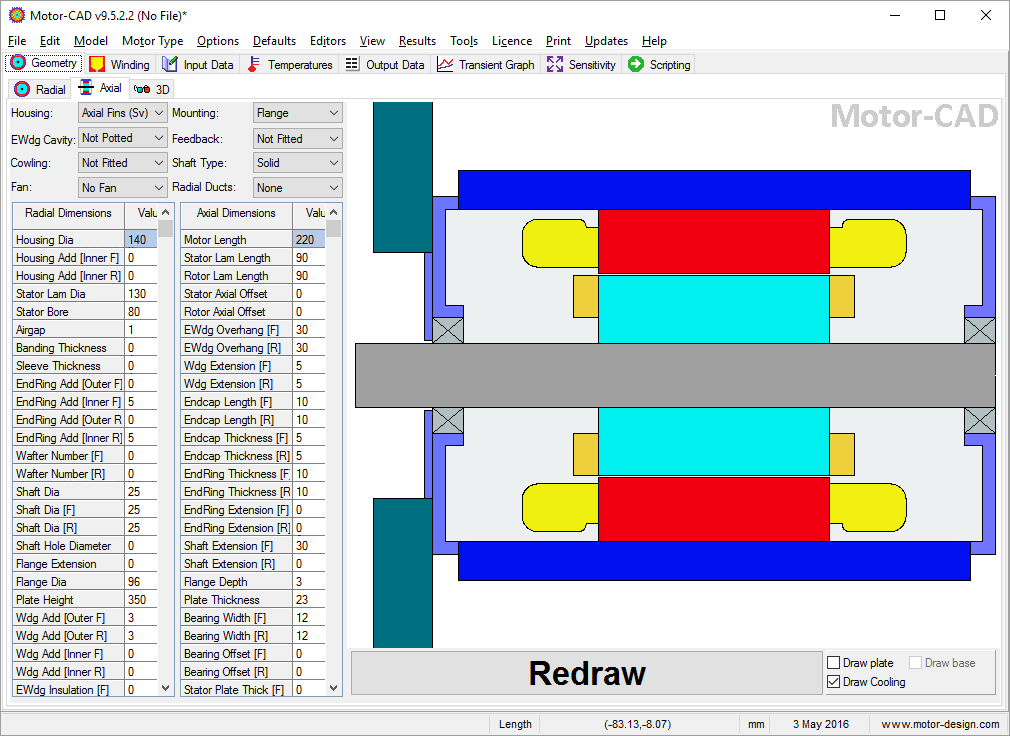Screen dimensions: 1010x736
Task: Open the EWdg Cavity dropdown
Action: [x=122, y=138]
